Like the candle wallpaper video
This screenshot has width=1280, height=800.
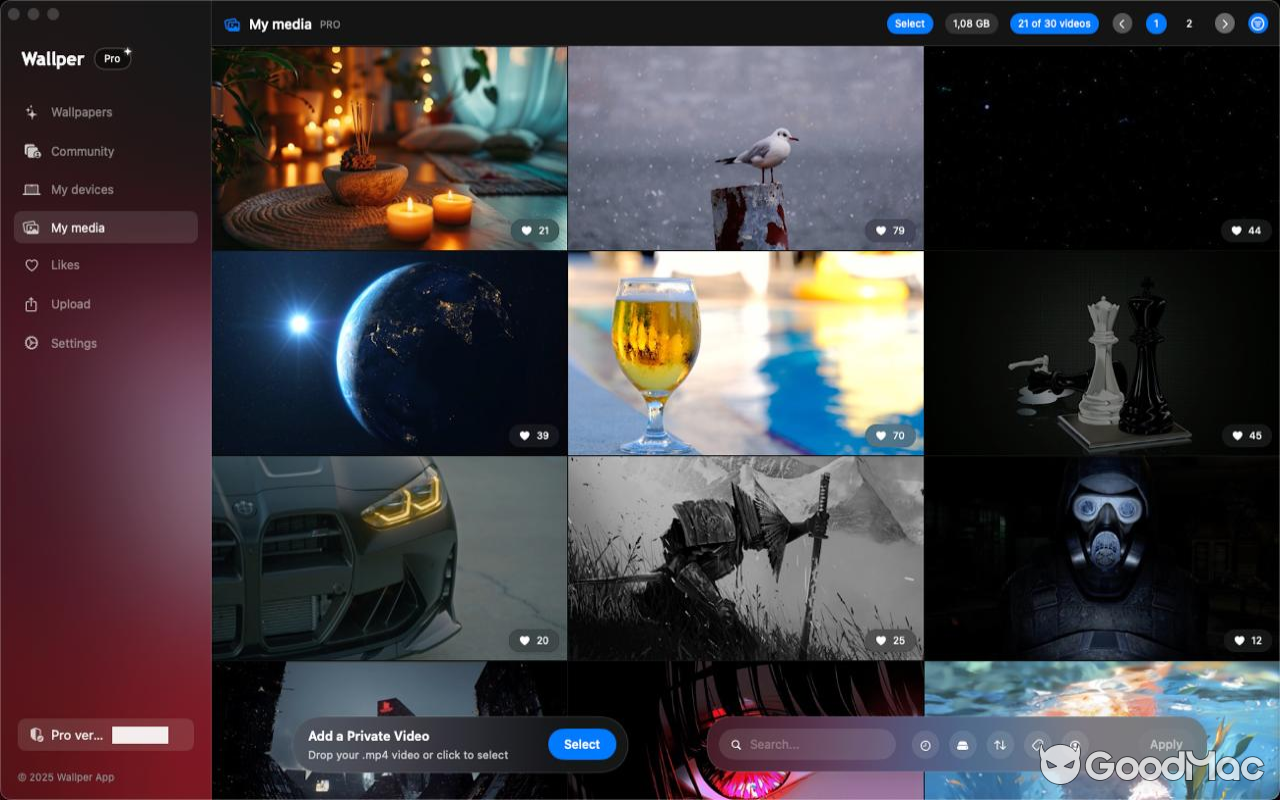click(533, 230)
